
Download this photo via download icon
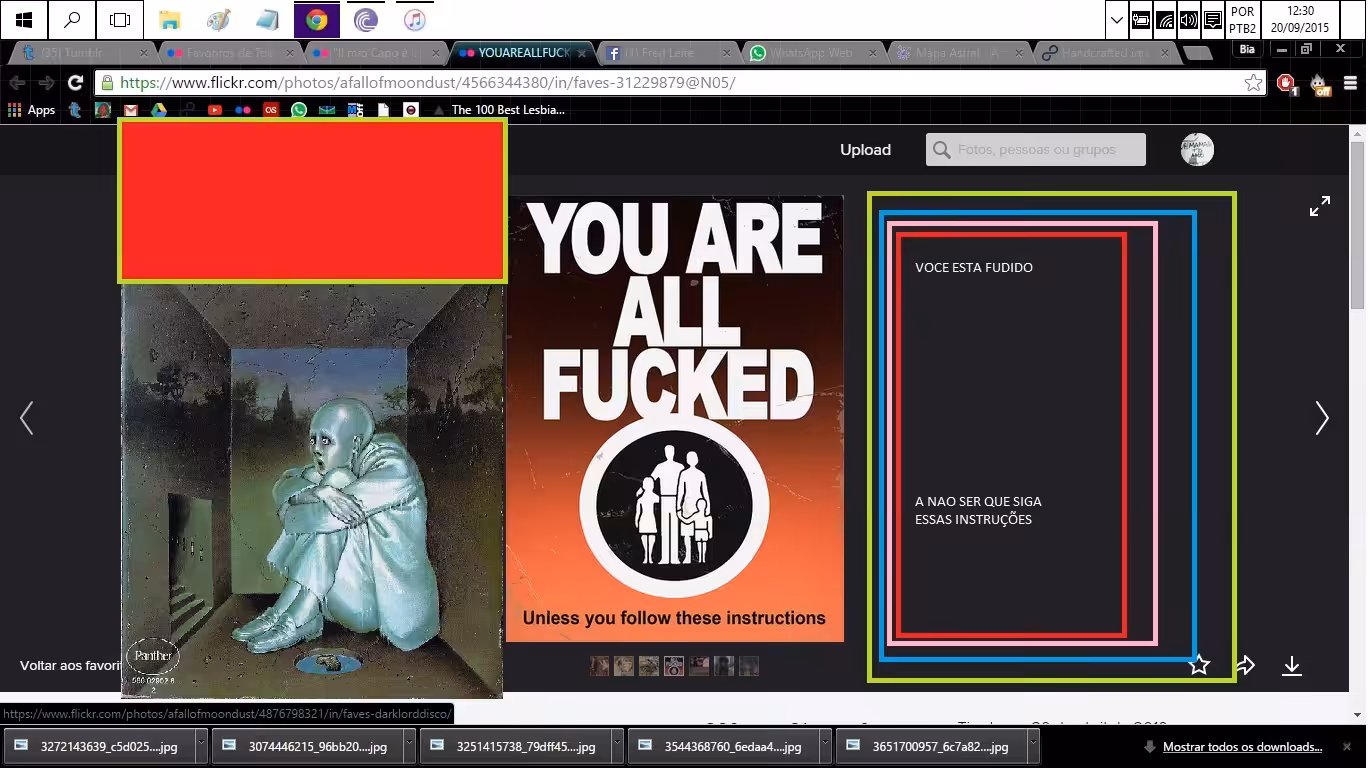pos(1292,665)
